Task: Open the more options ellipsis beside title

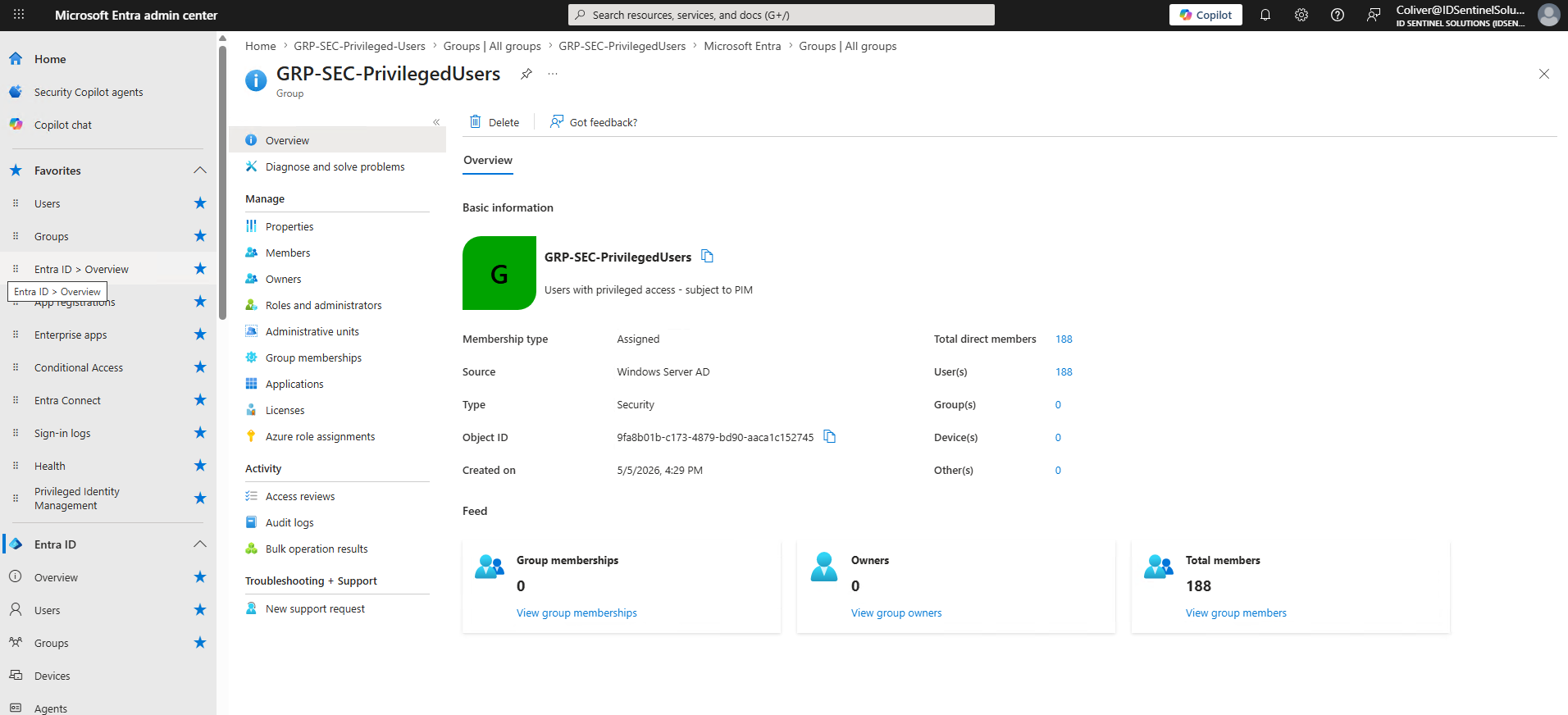Action: [553, 74]
